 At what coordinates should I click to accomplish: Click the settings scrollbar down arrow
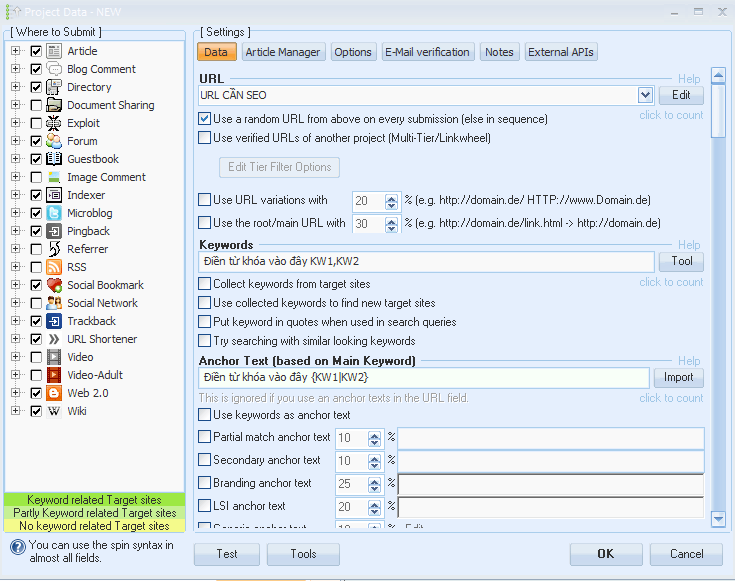(x=718, y=519)
